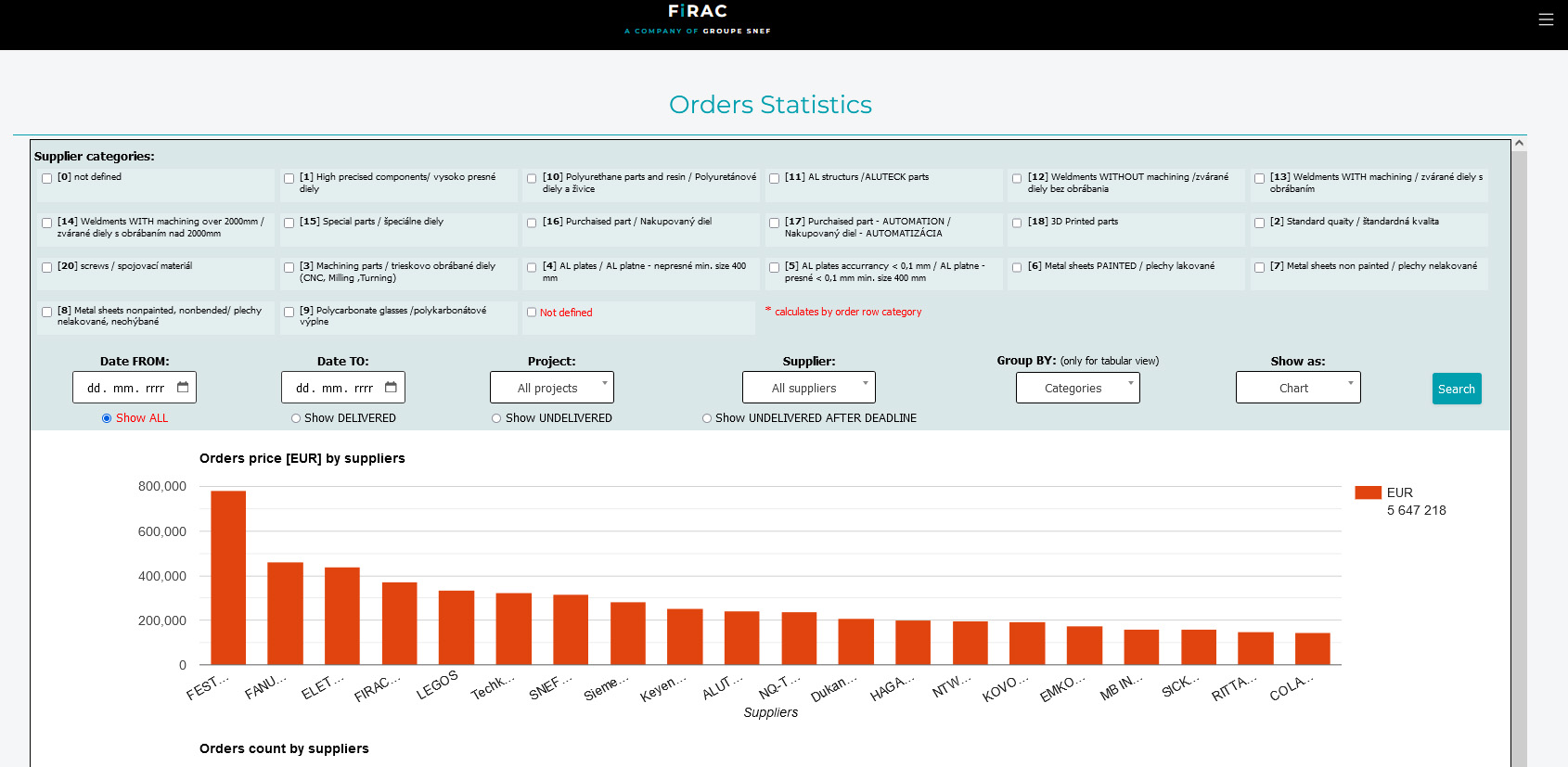Select Show UNDELIVERED AFTER DEADLINE option

coord(707,418)
